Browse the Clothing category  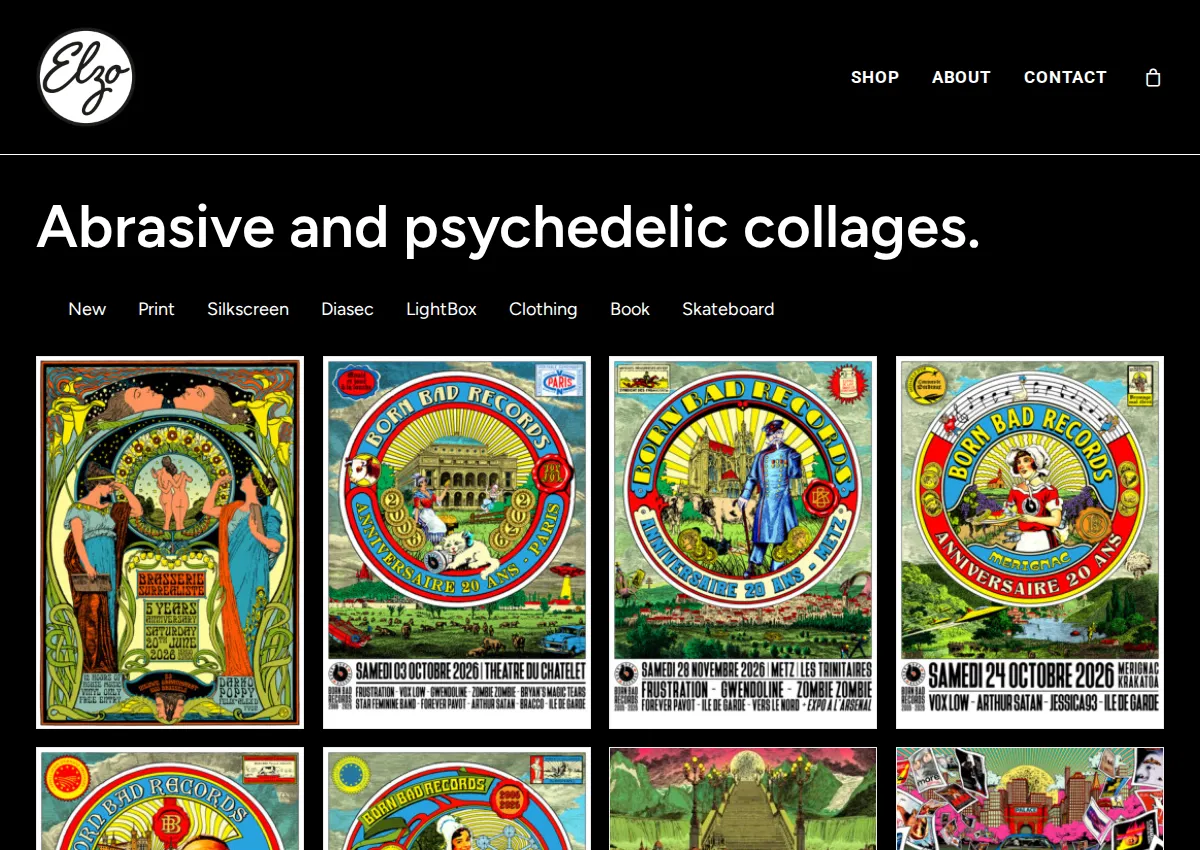click(x=543, y=309)
